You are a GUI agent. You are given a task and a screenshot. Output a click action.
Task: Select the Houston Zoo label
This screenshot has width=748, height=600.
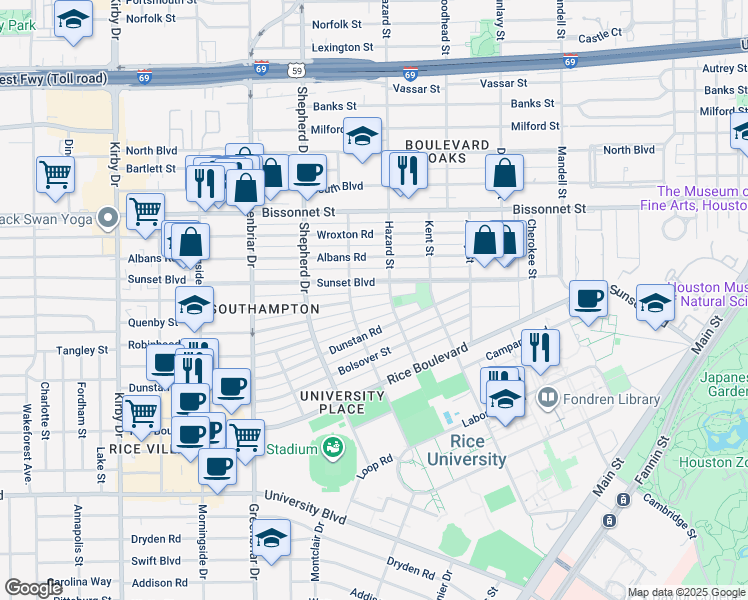coord(712,462)
